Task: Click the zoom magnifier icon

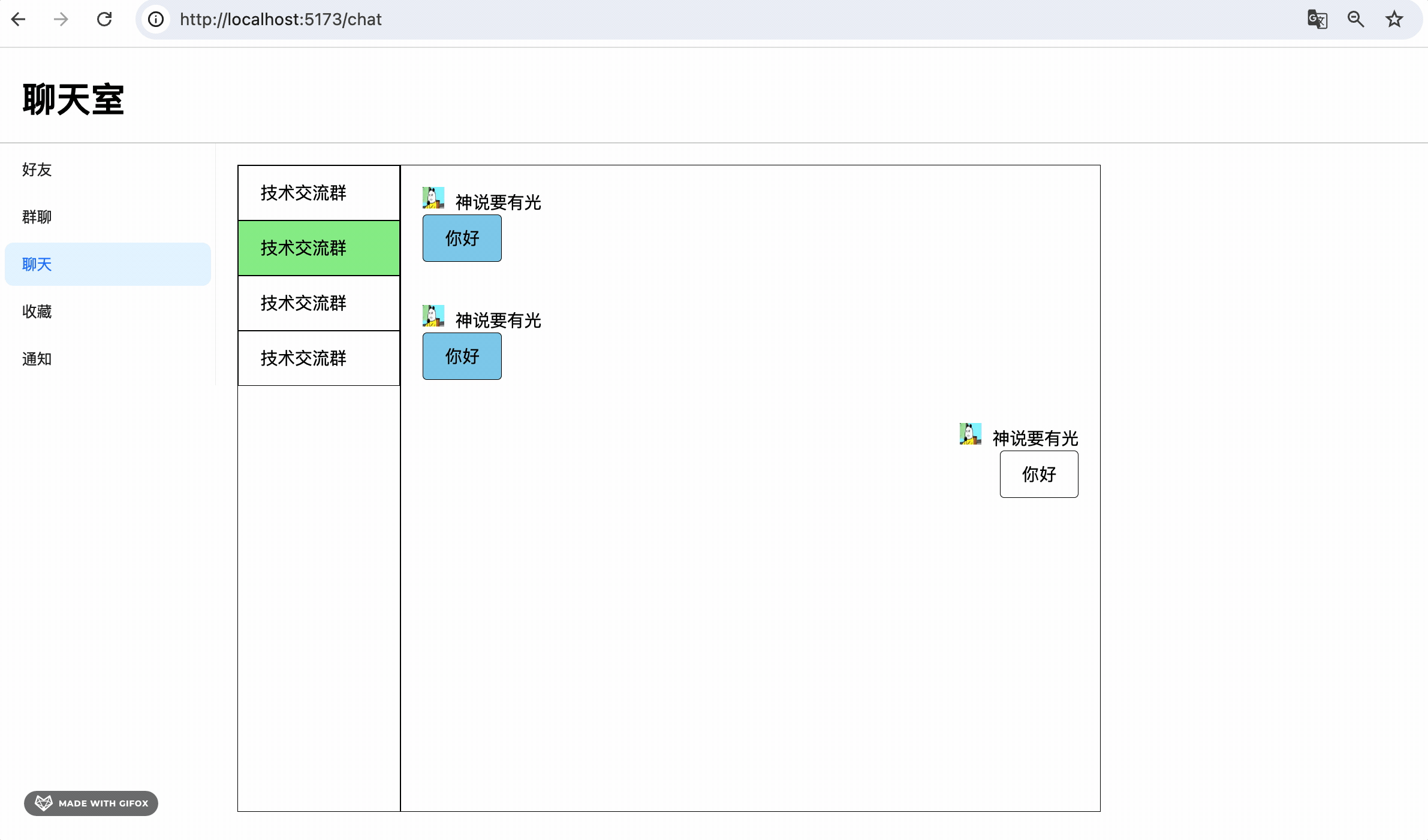Action: click(1355, 19)
